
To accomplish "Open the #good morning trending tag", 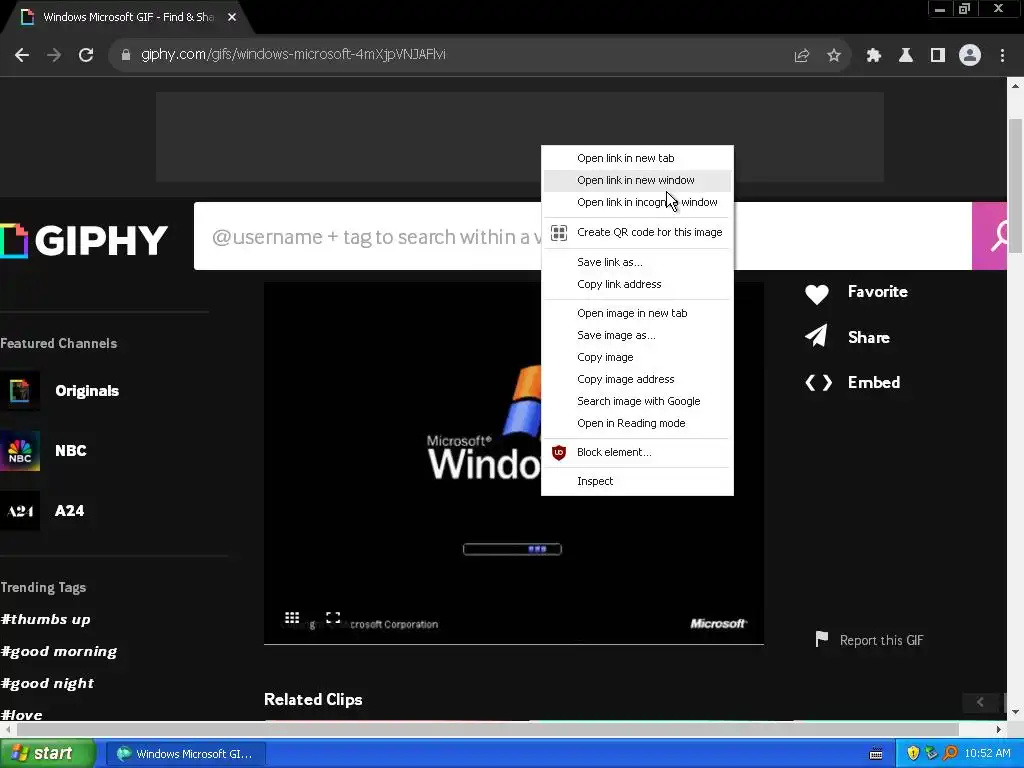I will point(59,651).
